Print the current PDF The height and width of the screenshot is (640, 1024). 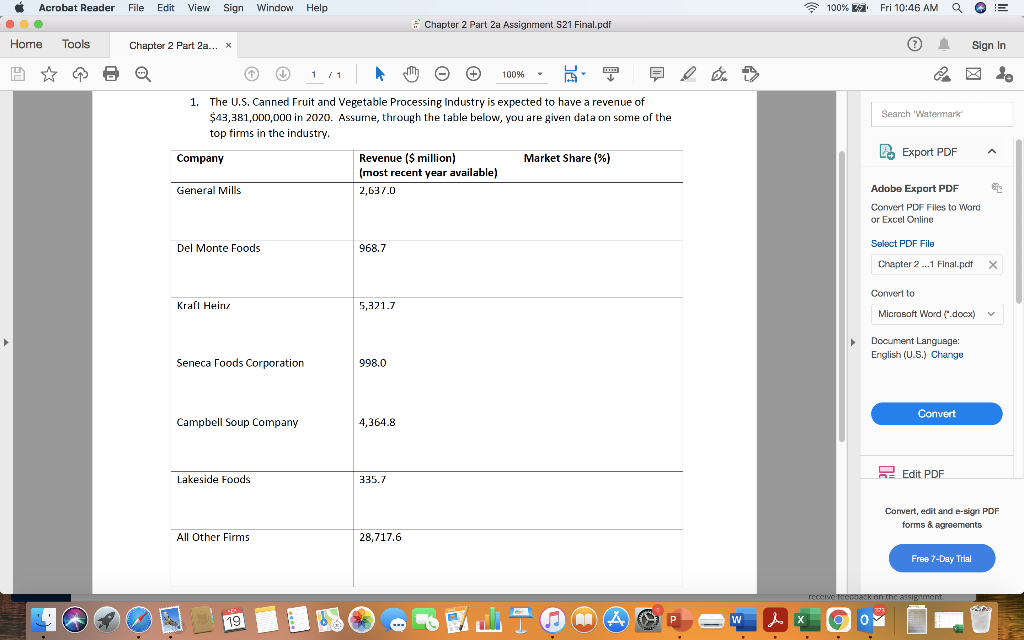pos(112,73)
